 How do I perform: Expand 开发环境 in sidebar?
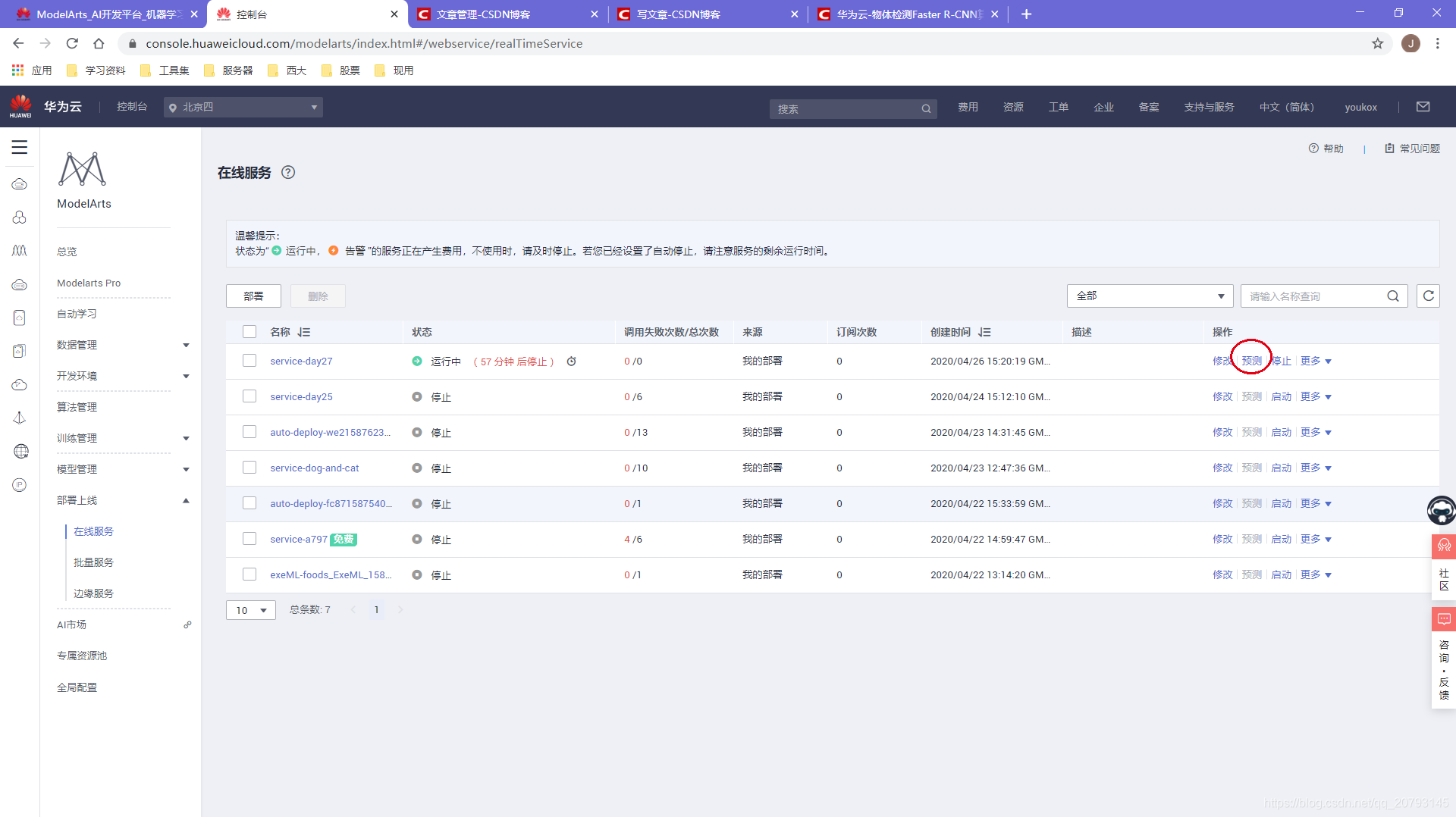[186, 377]
